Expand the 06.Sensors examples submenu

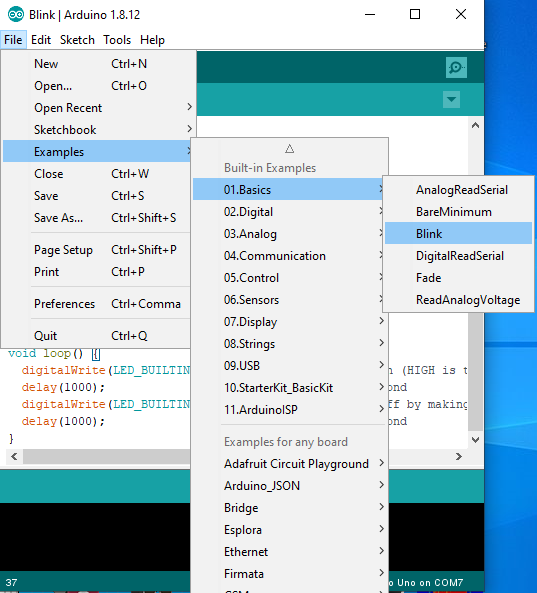[x=289, y=299]
